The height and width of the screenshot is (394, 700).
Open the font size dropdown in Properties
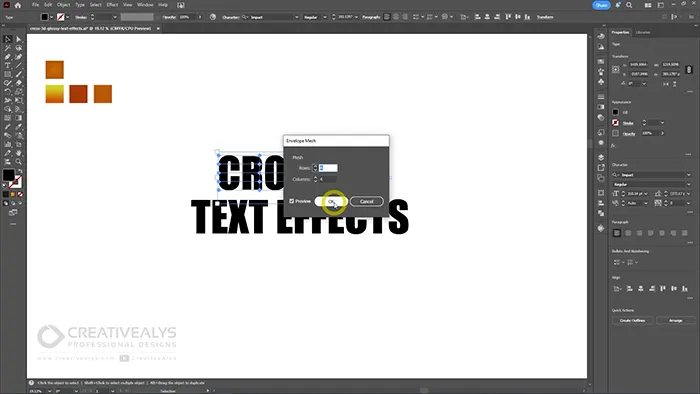click(646, 194)
